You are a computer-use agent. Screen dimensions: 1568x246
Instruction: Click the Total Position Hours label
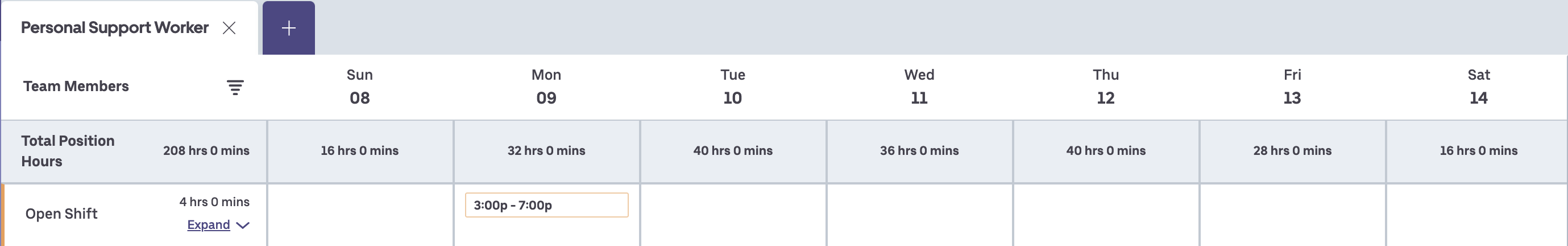(x=68, y=151)
